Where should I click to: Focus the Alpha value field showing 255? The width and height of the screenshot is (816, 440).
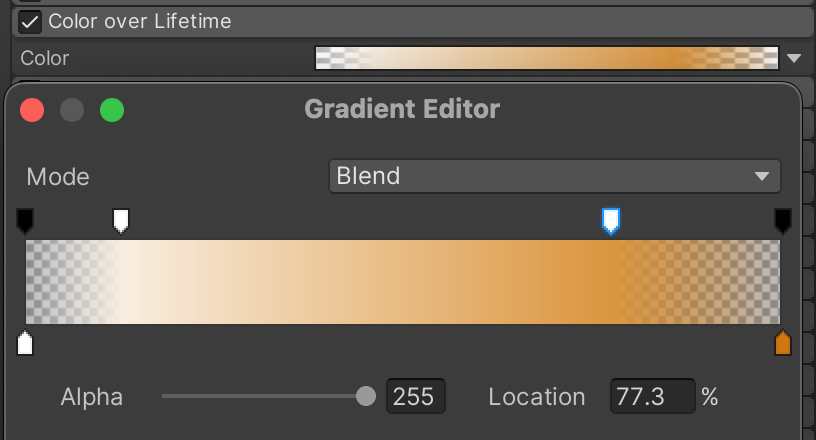[414, 397]
